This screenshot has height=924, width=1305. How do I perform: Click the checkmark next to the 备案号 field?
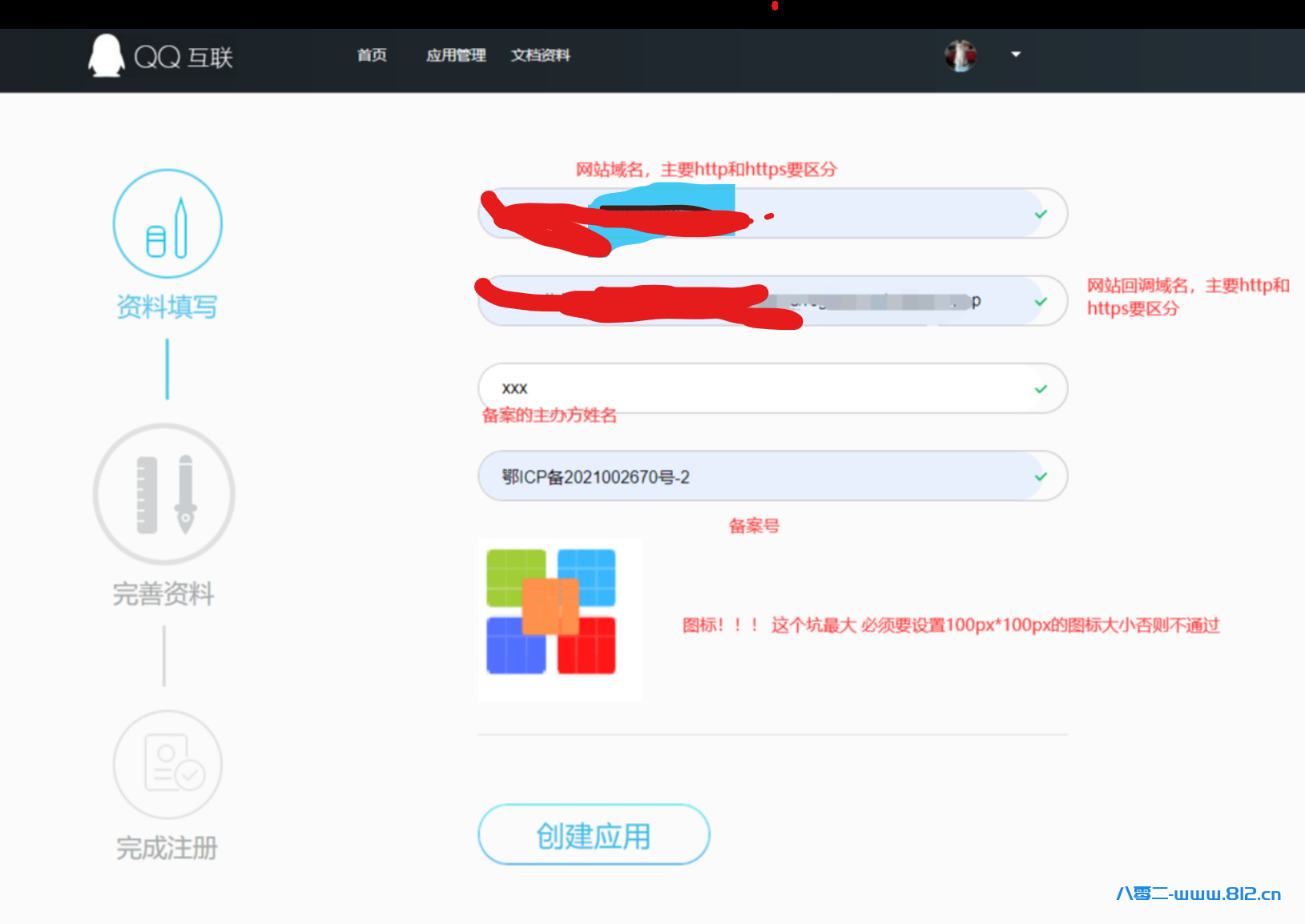click(1041, 476)
